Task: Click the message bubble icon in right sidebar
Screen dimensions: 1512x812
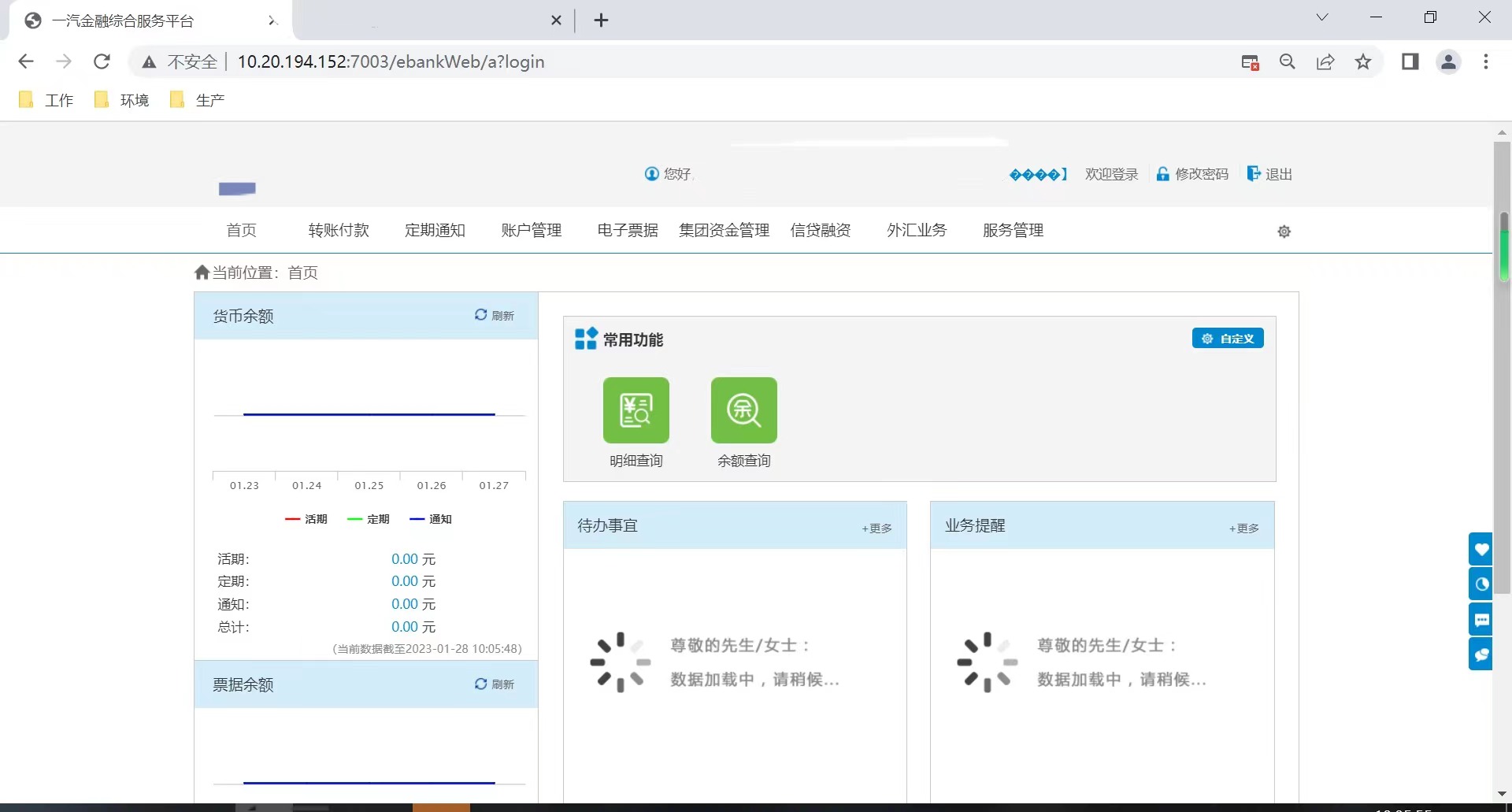Action: click(1481, 619)
